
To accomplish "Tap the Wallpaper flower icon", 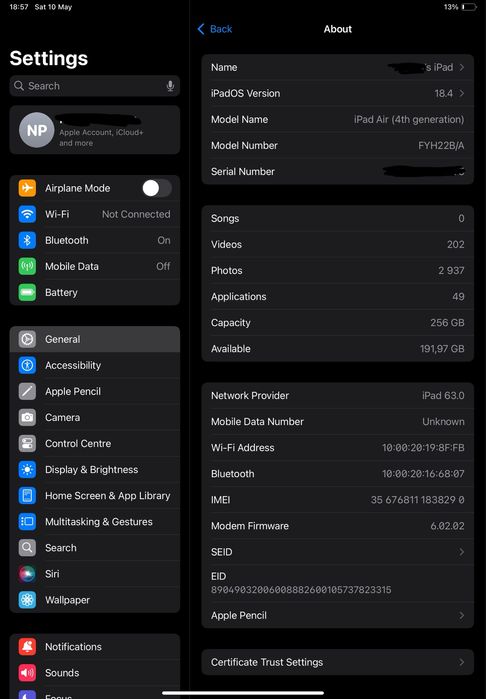I will tap(27, 600).
